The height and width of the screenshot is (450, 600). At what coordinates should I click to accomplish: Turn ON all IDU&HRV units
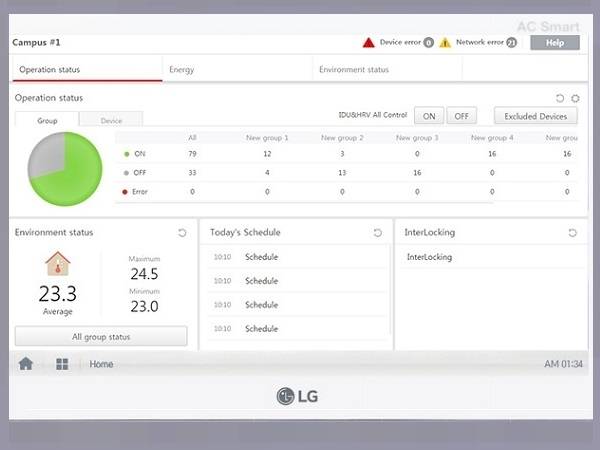429,116
